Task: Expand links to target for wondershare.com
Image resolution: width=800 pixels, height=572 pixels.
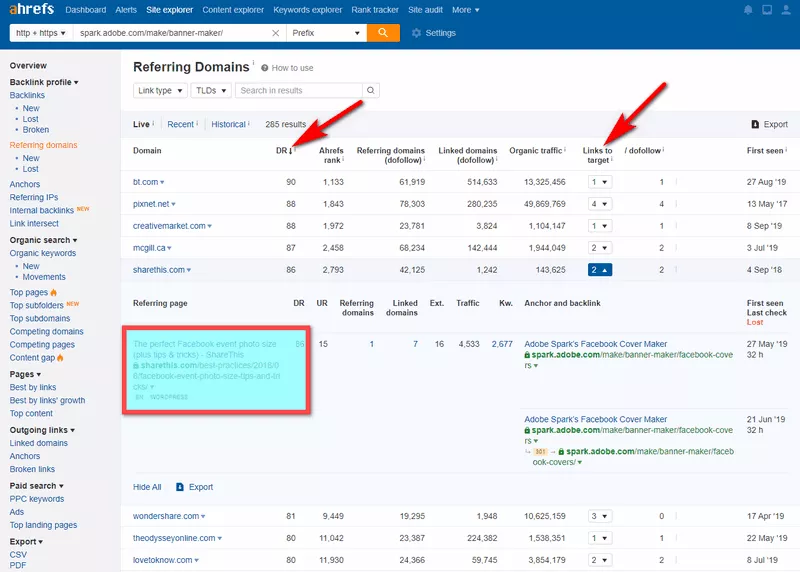Action: [x=599, y=516]
